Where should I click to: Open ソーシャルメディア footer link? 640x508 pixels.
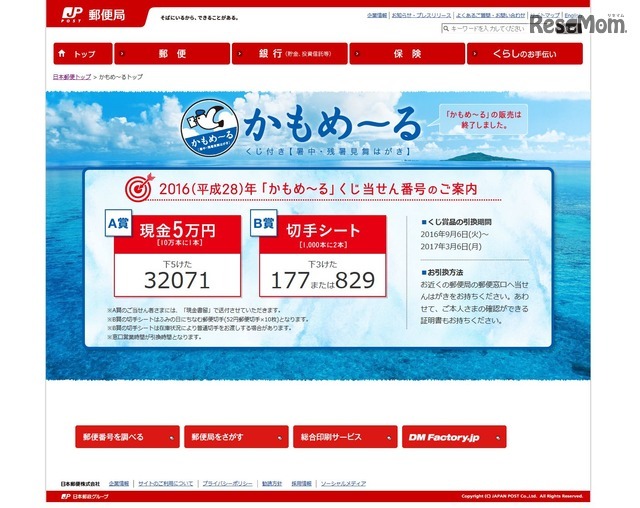coord(343,484)
